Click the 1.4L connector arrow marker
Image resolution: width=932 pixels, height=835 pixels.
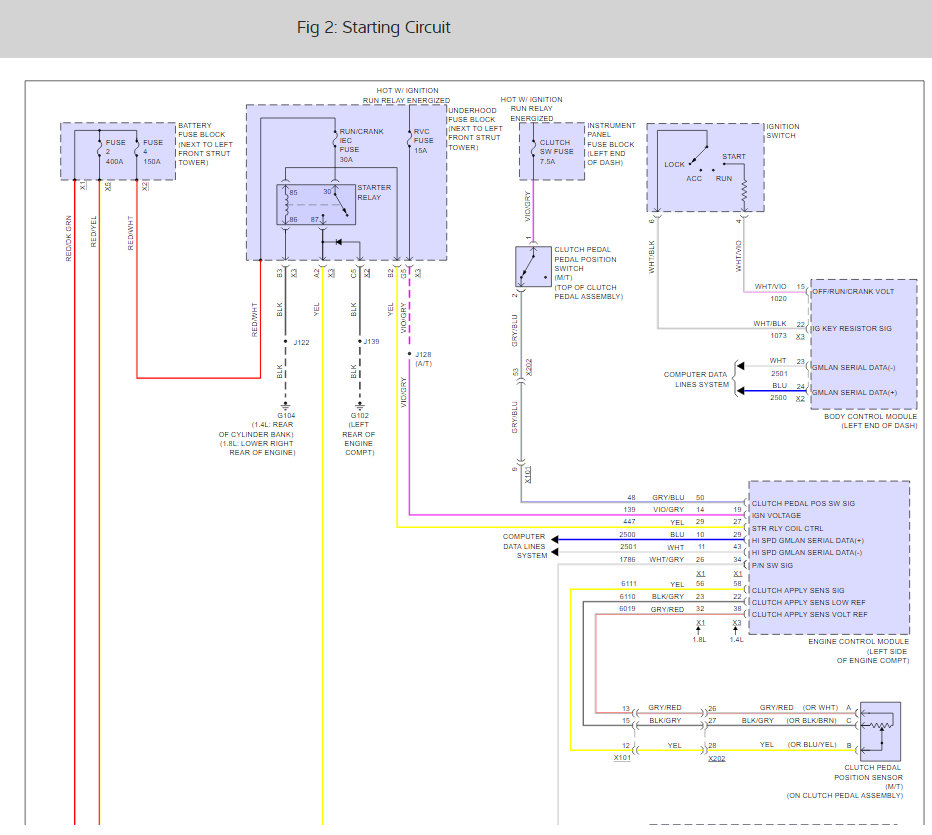point(736,631)
